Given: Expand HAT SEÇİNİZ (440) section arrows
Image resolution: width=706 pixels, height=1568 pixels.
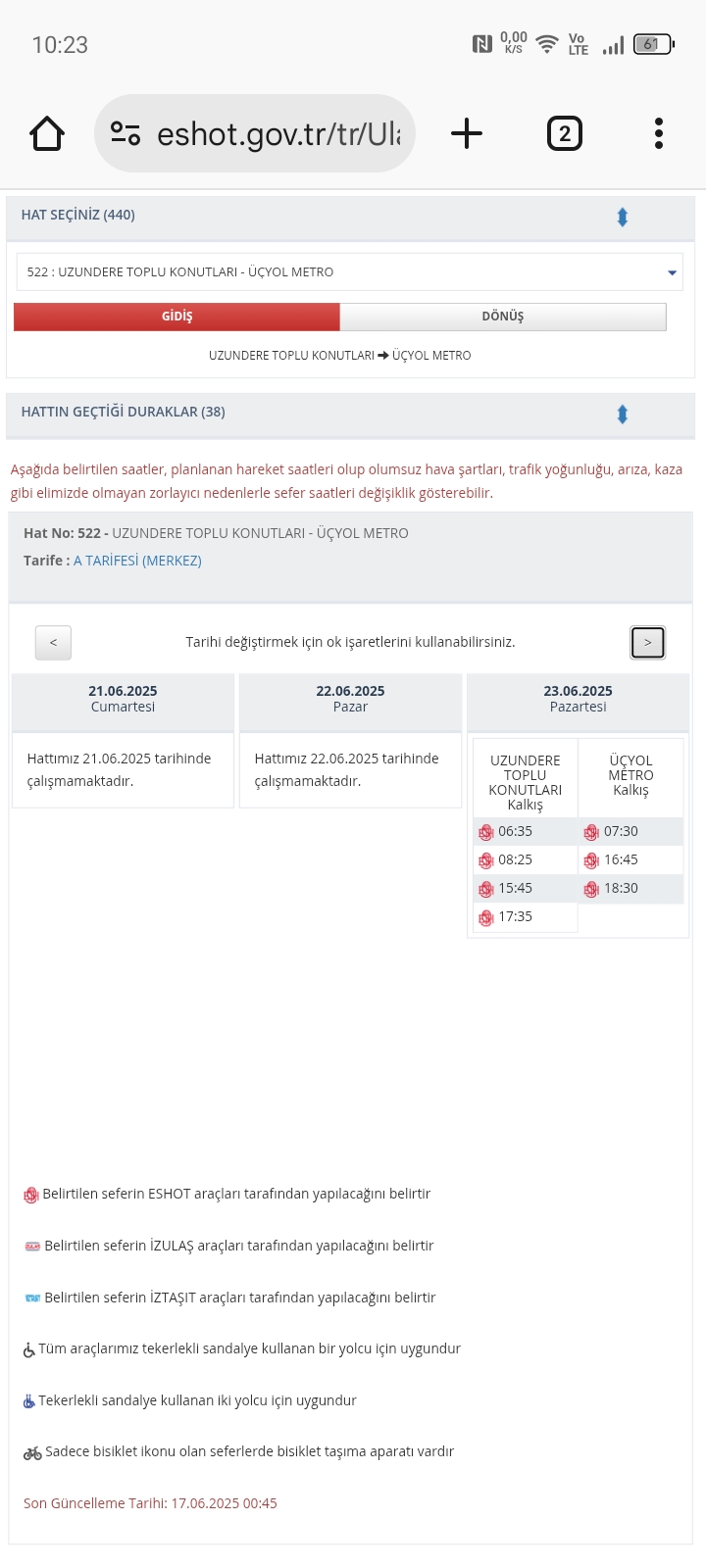Looking at the screenshot, I should pyautogui.click(x=622, y=218).
